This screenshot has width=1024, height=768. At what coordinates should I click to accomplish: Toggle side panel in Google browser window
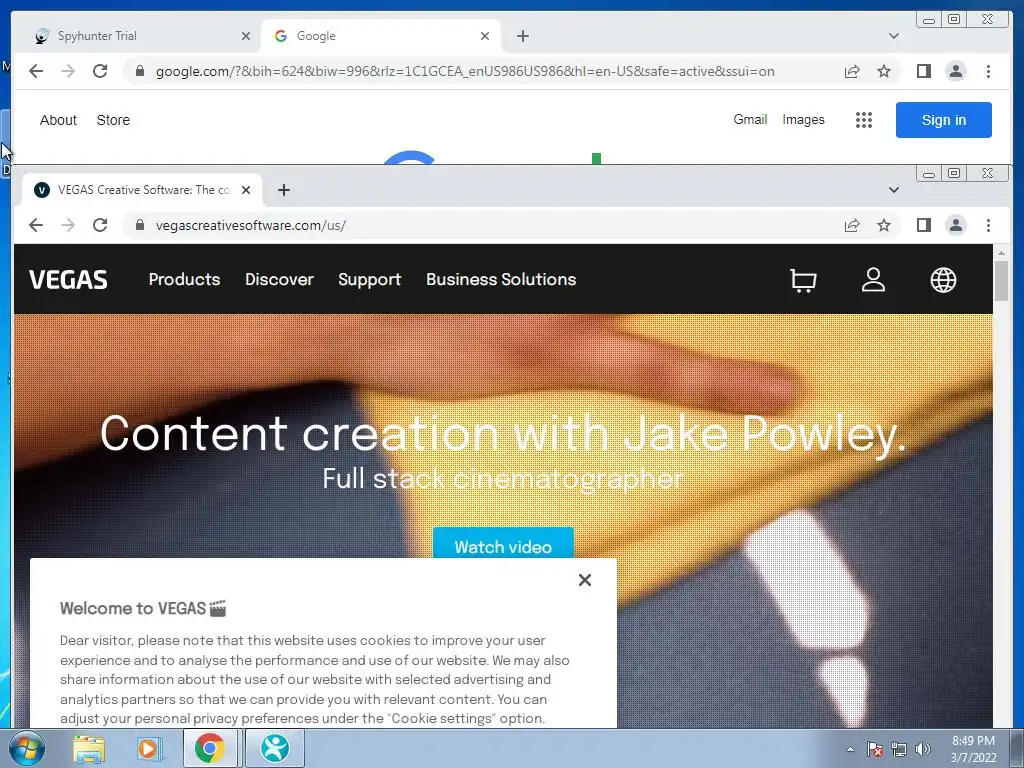[923, 71]
